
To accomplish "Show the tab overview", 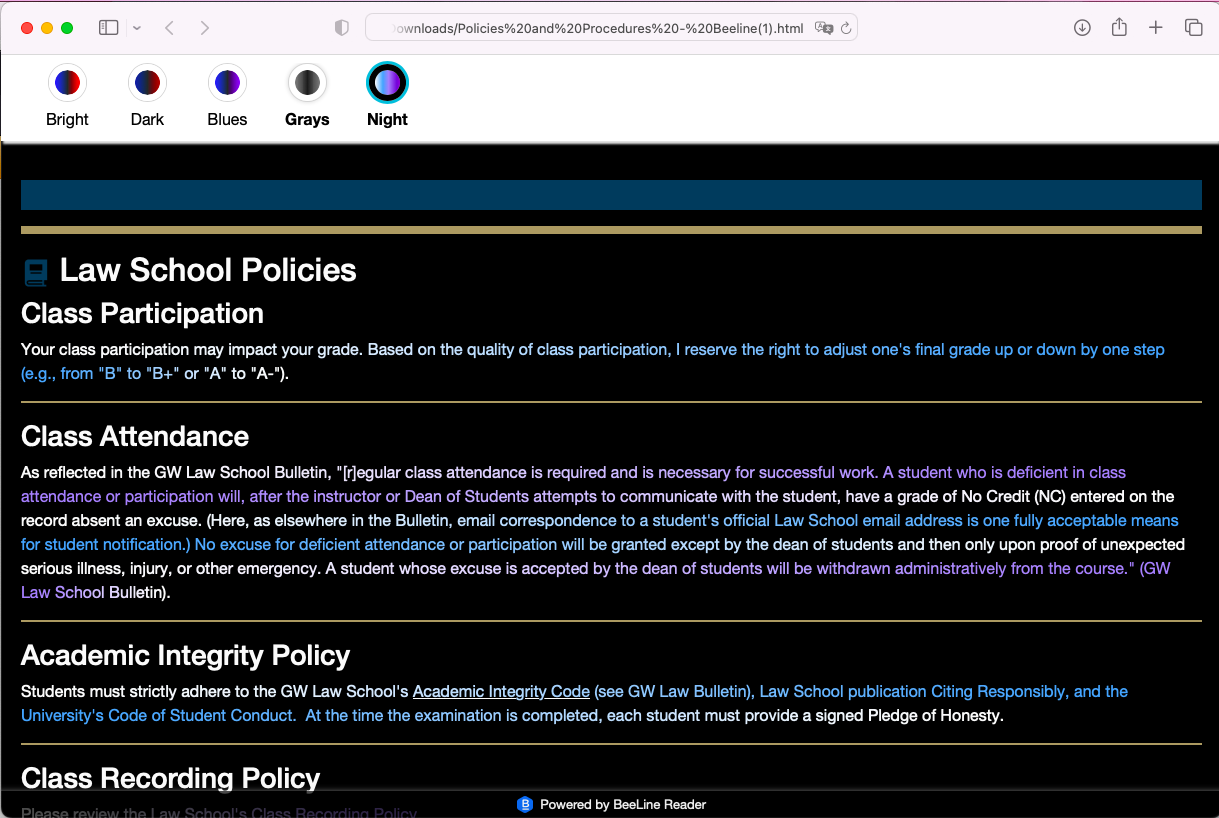I will pos(1193,28).
